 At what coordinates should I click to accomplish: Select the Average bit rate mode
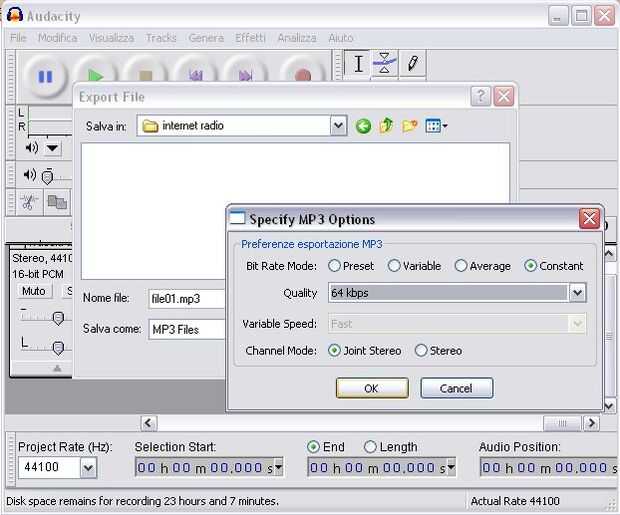click(461, 266)
